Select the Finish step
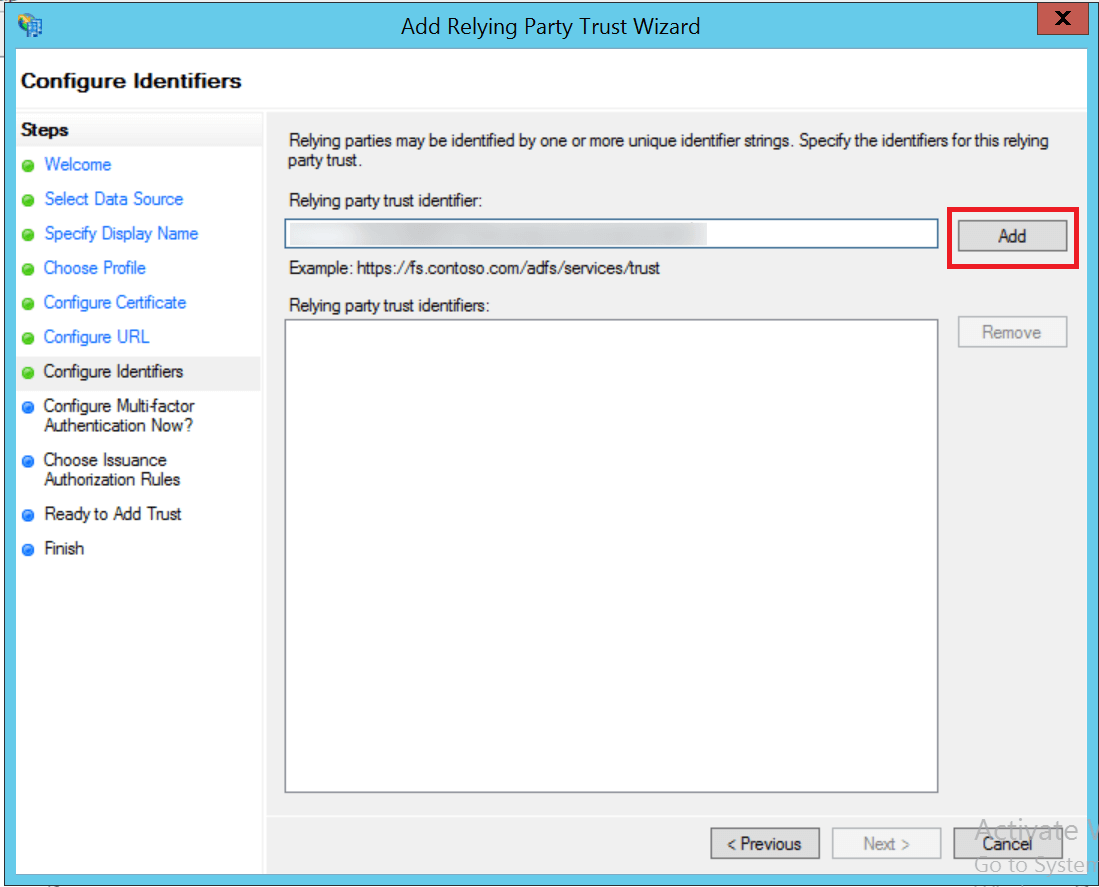This screenshot has width=1099, height=887. click(x=64, y=548)
